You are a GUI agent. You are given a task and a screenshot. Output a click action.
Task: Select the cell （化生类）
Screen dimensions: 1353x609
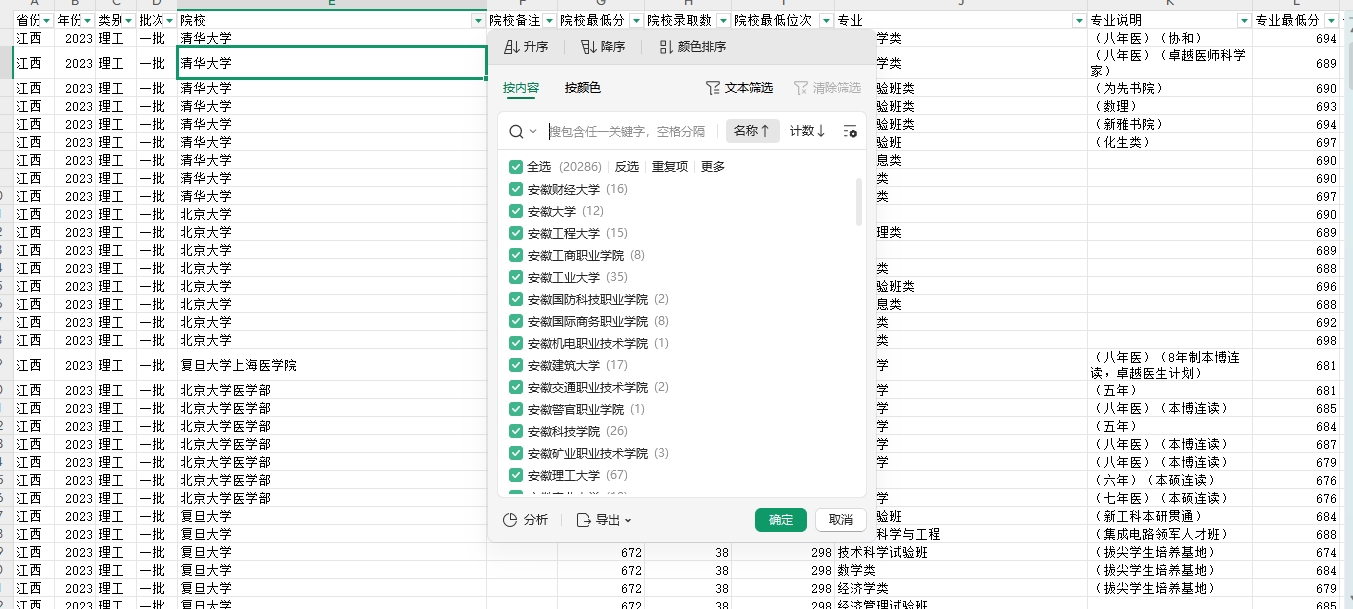pos(1170,142)
